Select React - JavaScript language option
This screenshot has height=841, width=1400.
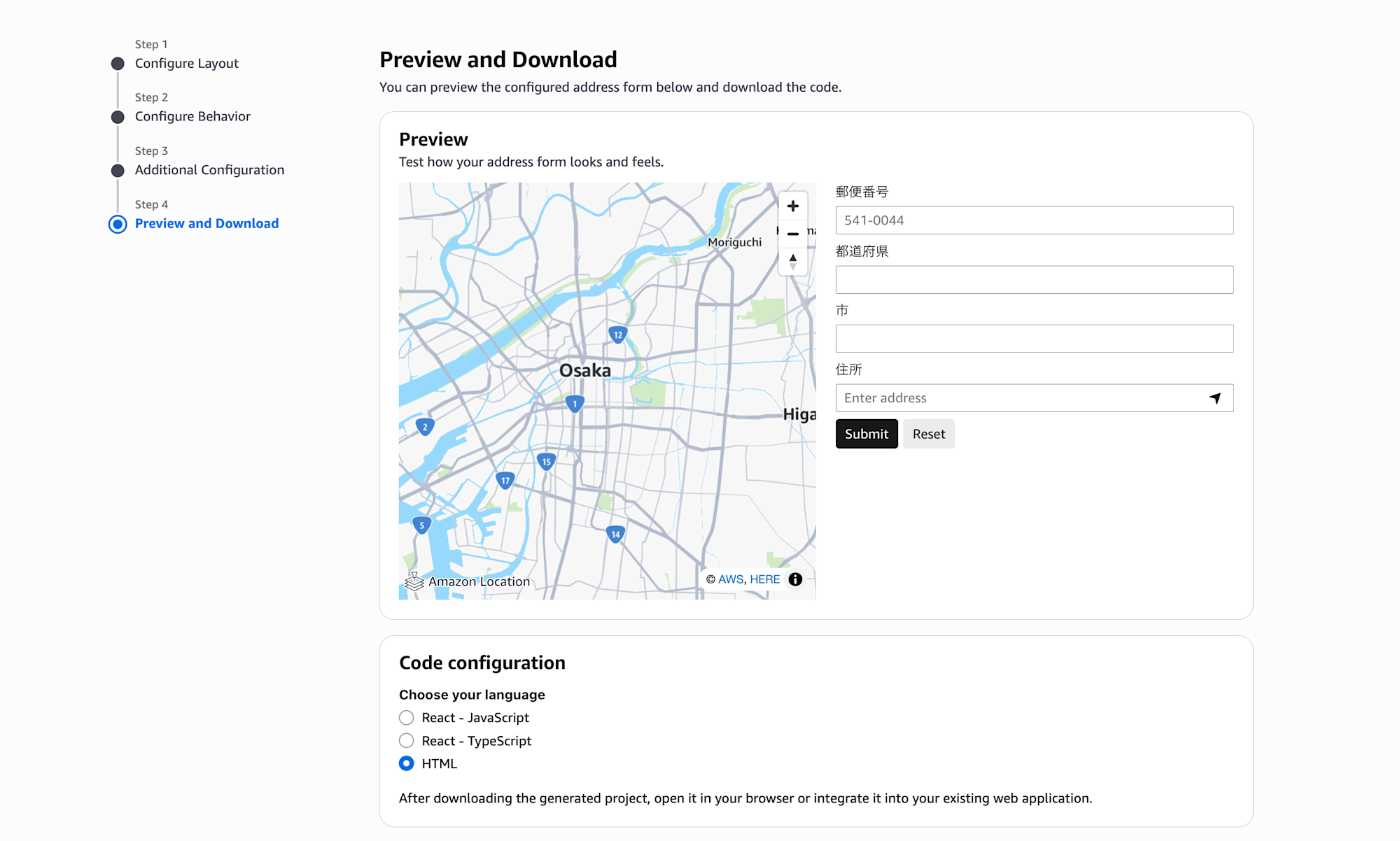pyautogui.click(x=407, y=718)
